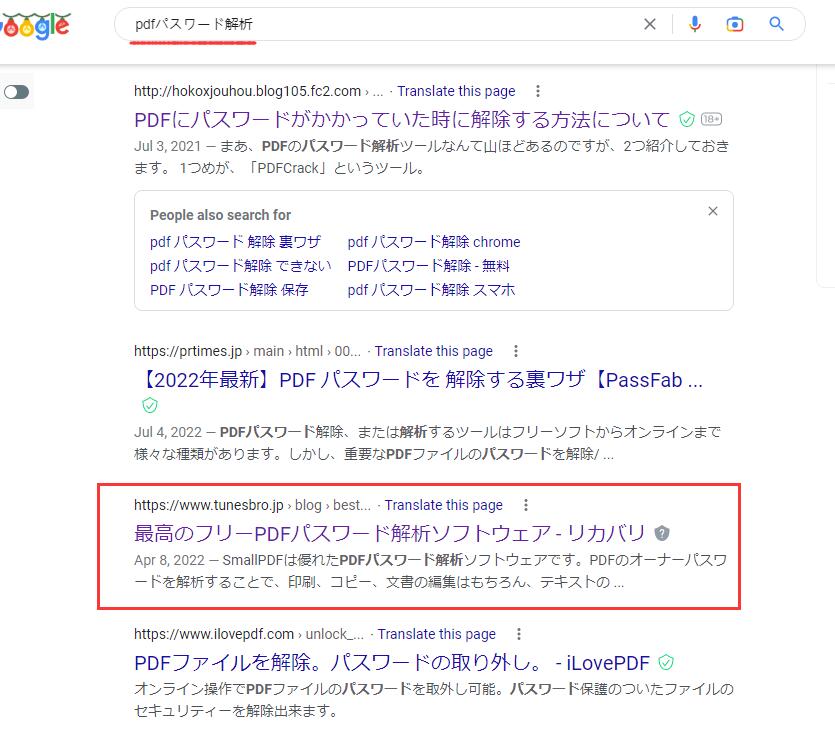The width and height of the screenshot is (835, 738).
Task: Open the iLovePDF result PDFファイルを解除
Action: (x=392, y=662)
